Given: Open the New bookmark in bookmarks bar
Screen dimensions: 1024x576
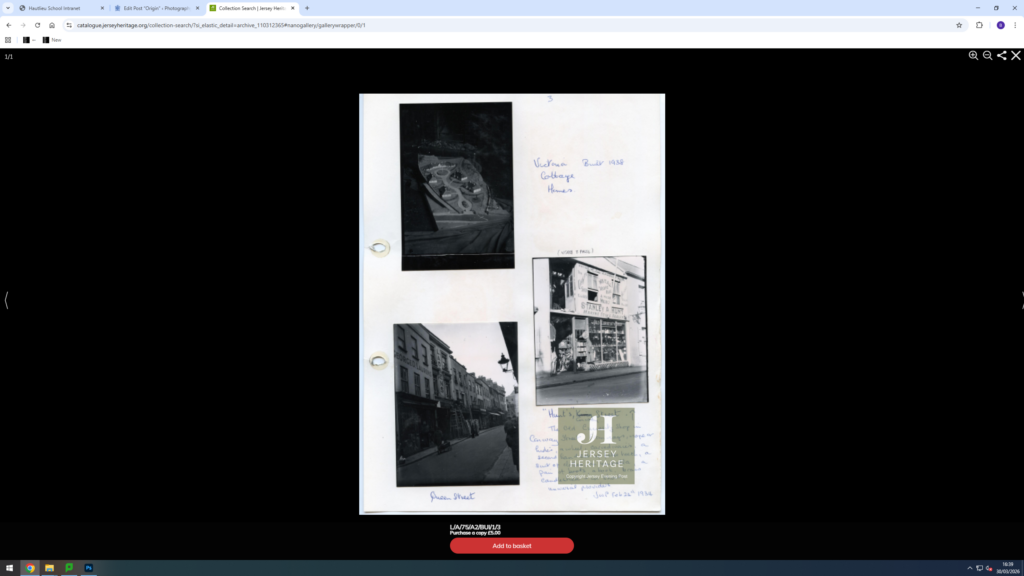Looking at the screenshot, I should (x=51, y=40).
